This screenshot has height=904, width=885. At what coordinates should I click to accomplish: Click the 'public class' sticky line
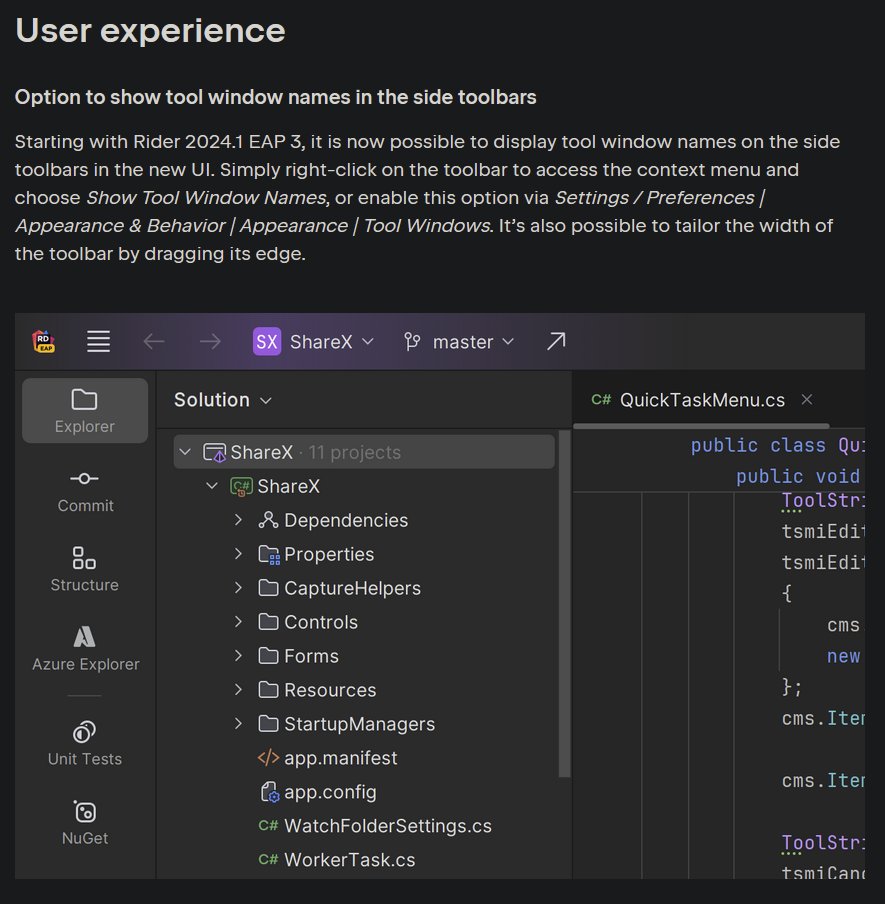tap(777, 445)
